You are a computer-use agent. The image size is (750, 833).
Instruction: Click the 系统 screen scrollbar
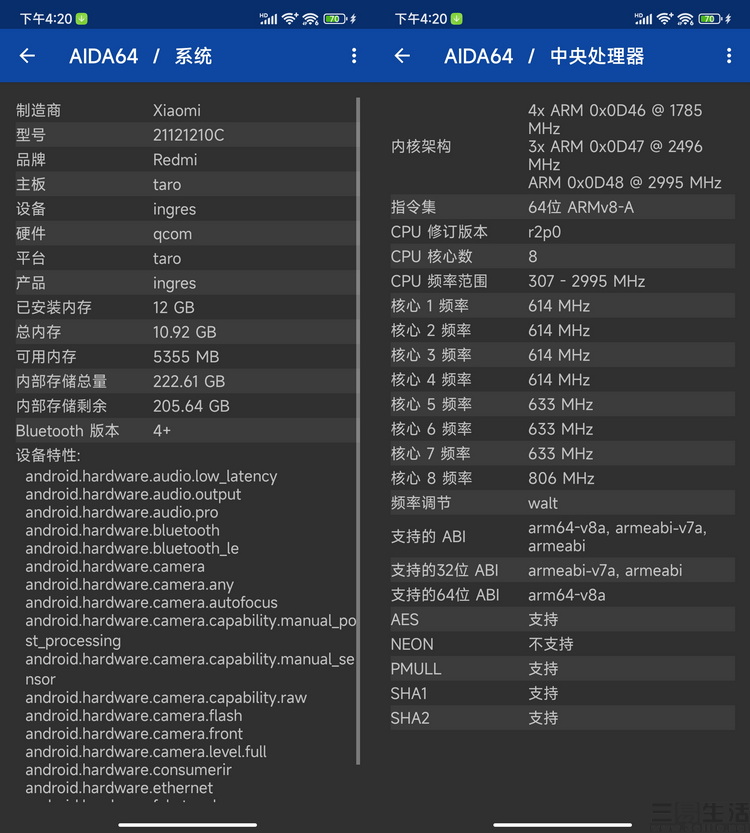[x=358, y=430]
